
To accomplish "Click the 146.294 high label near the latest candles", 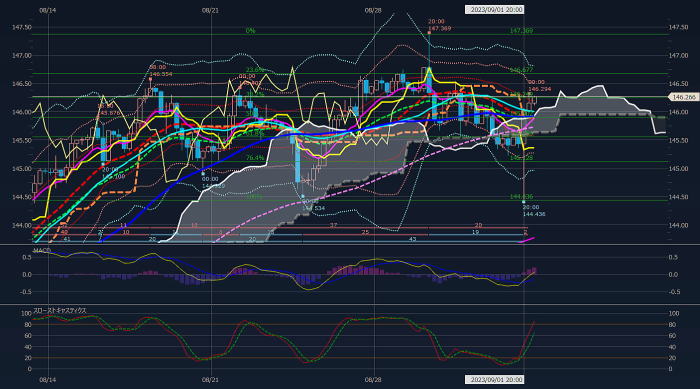I will (539, 89).
